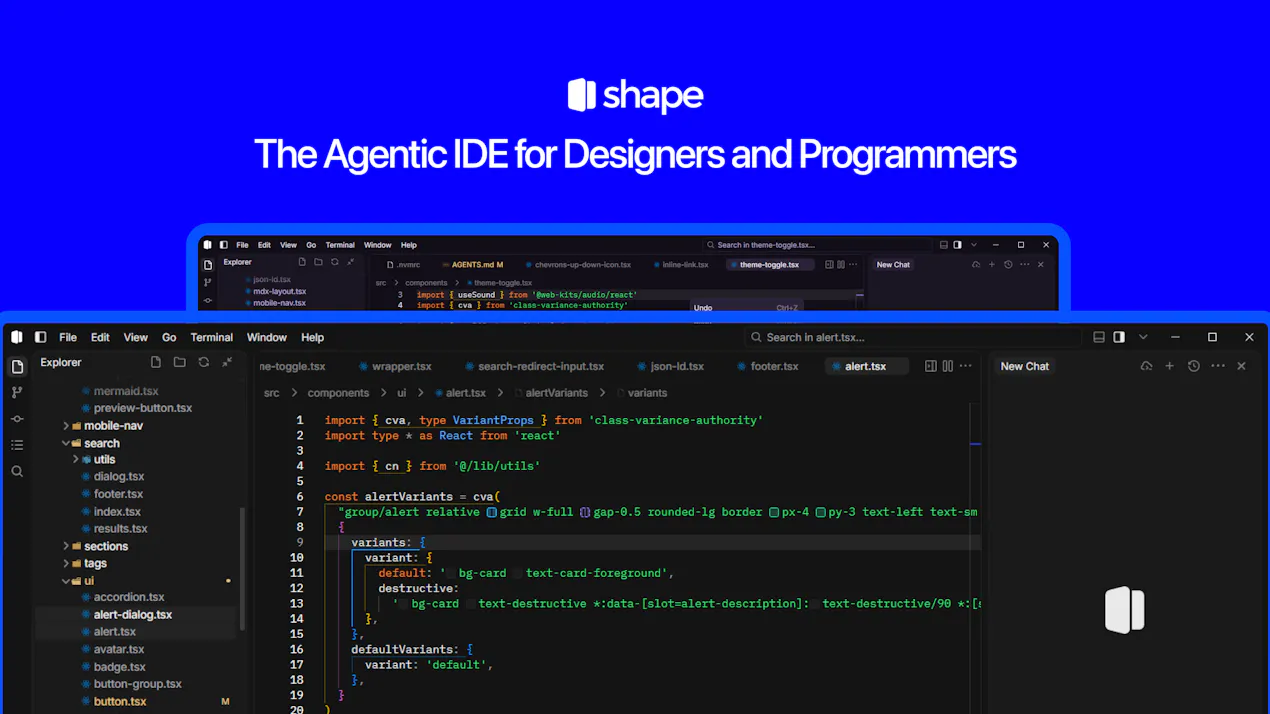Image resolution: width=1270 pixels, height=714 pixels.
Task: Switch to the wrapper.tsx tab
Action: click(395, 367)
